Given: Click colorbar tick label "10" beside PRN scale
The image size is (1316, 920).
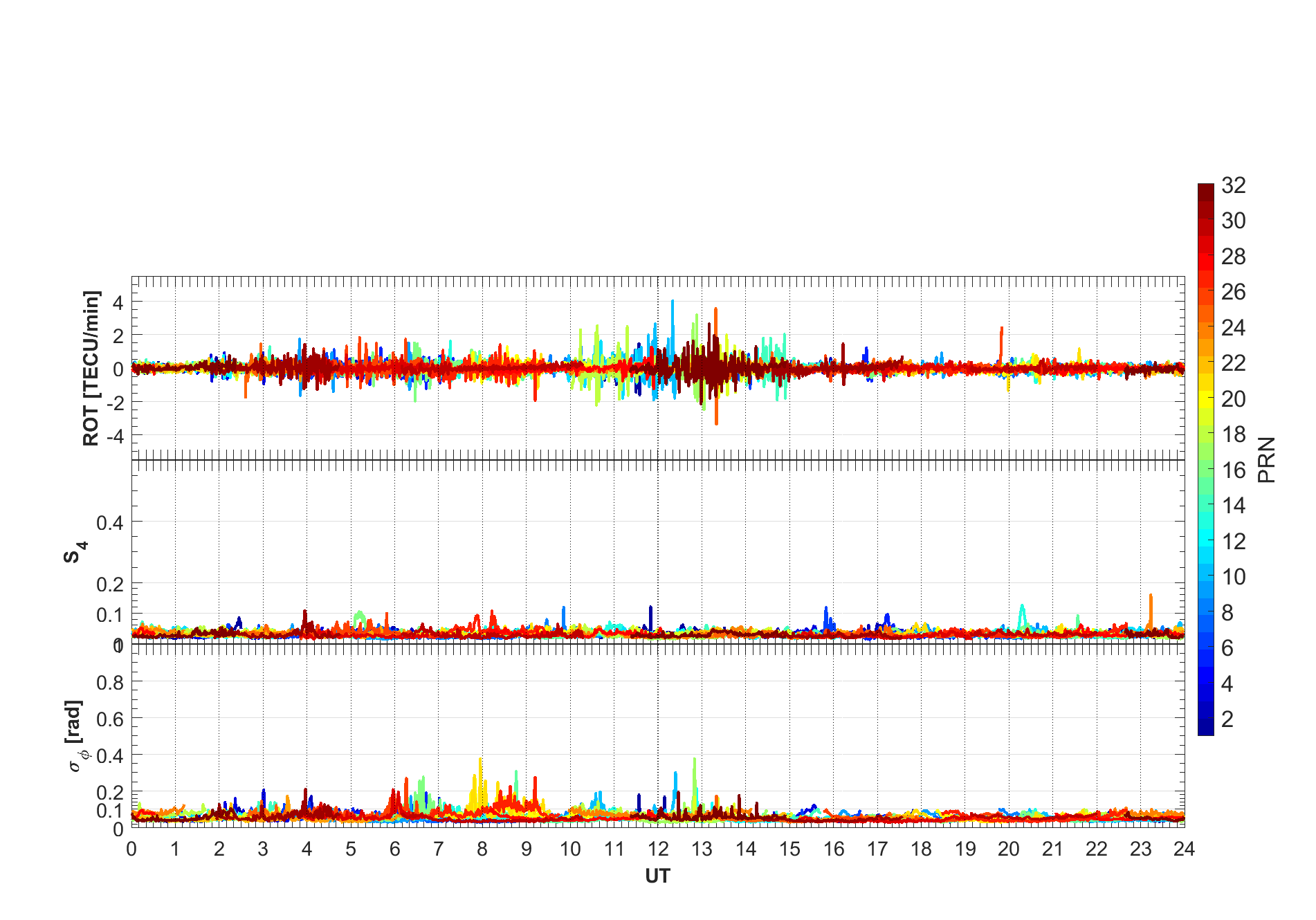Looking at the screenshot, I should [x=1234, y=577].
